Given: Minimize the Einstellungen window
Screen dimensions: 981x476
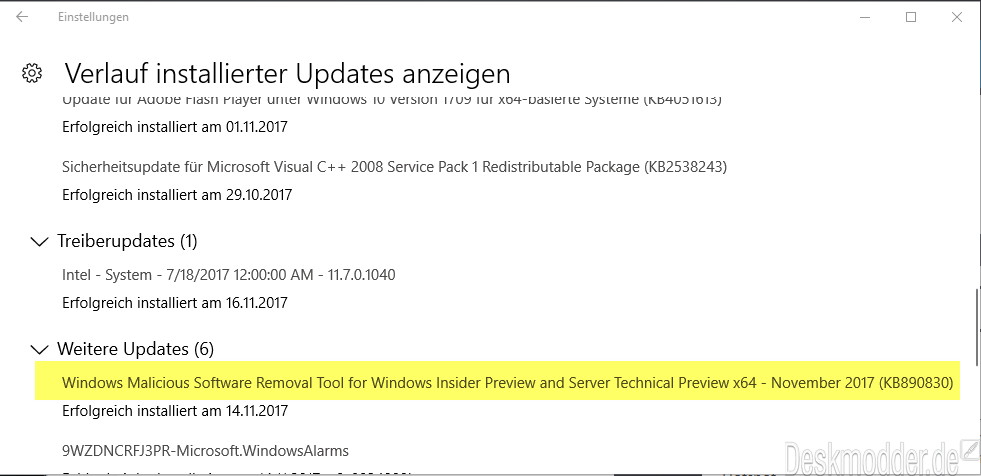Looking at the screenshot, I should point(865,18).
